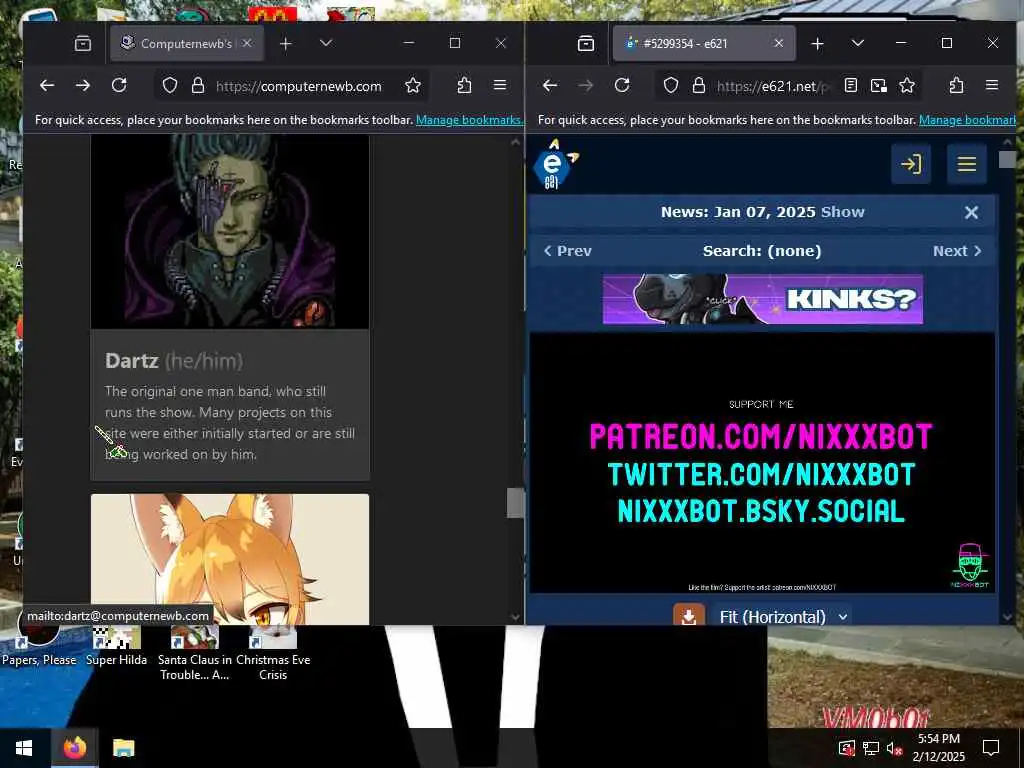Close the Computernewb's tab
1024x768 pixels.
(x=248, y=44)
